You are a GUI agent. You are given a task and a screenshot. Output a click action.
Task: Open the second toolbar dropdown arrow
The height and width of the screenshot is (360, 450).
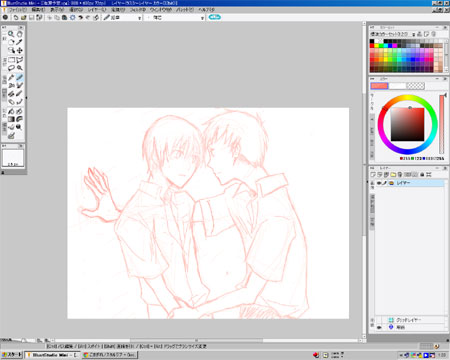[x=202, y=18]
